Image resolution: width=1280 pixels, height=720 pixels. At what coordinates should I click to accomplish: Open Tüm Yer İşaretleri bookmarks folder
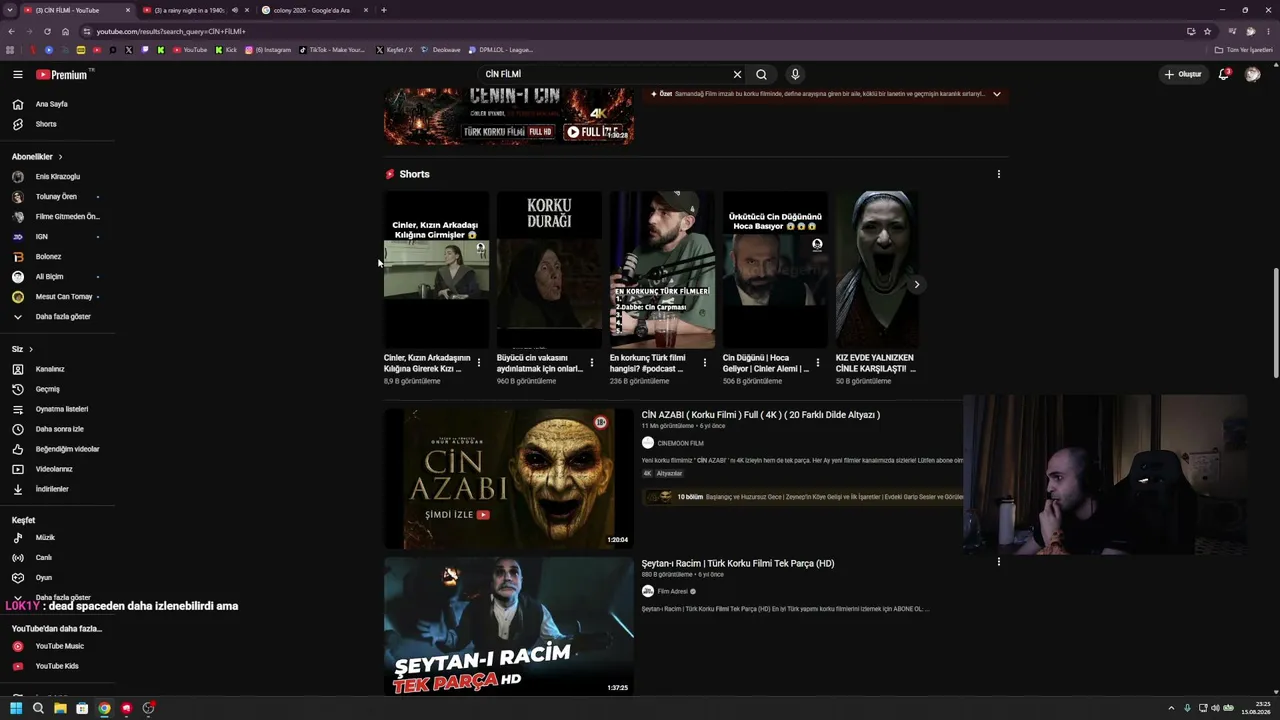(x=1244, y=50)
